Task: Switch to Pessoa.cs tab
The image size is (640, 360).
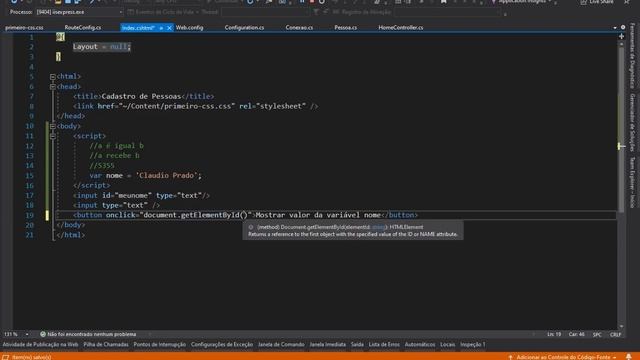Action: pos(345,28)
